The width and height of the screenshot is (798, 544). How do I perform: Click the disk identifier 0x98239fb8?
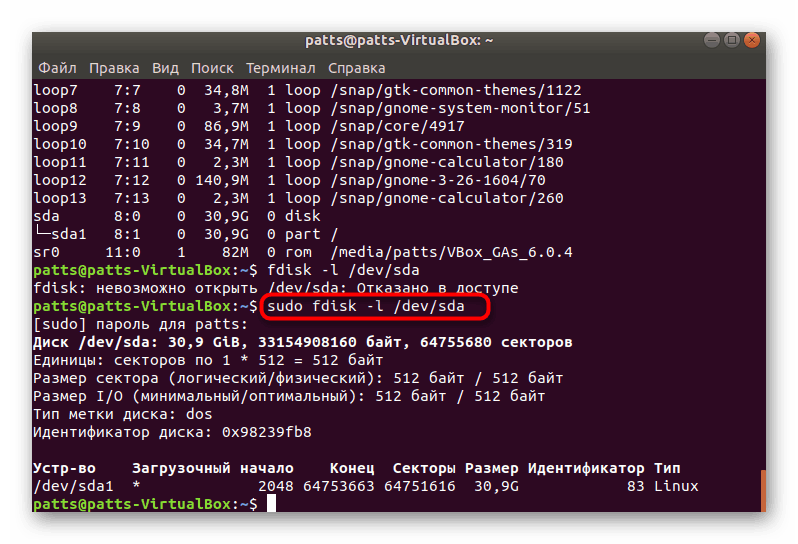[x=266, y=432]
